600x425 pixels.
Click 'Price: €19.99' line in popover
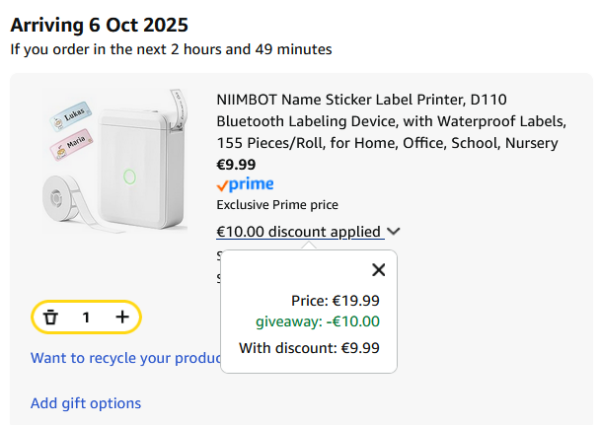tap(334, 300)
